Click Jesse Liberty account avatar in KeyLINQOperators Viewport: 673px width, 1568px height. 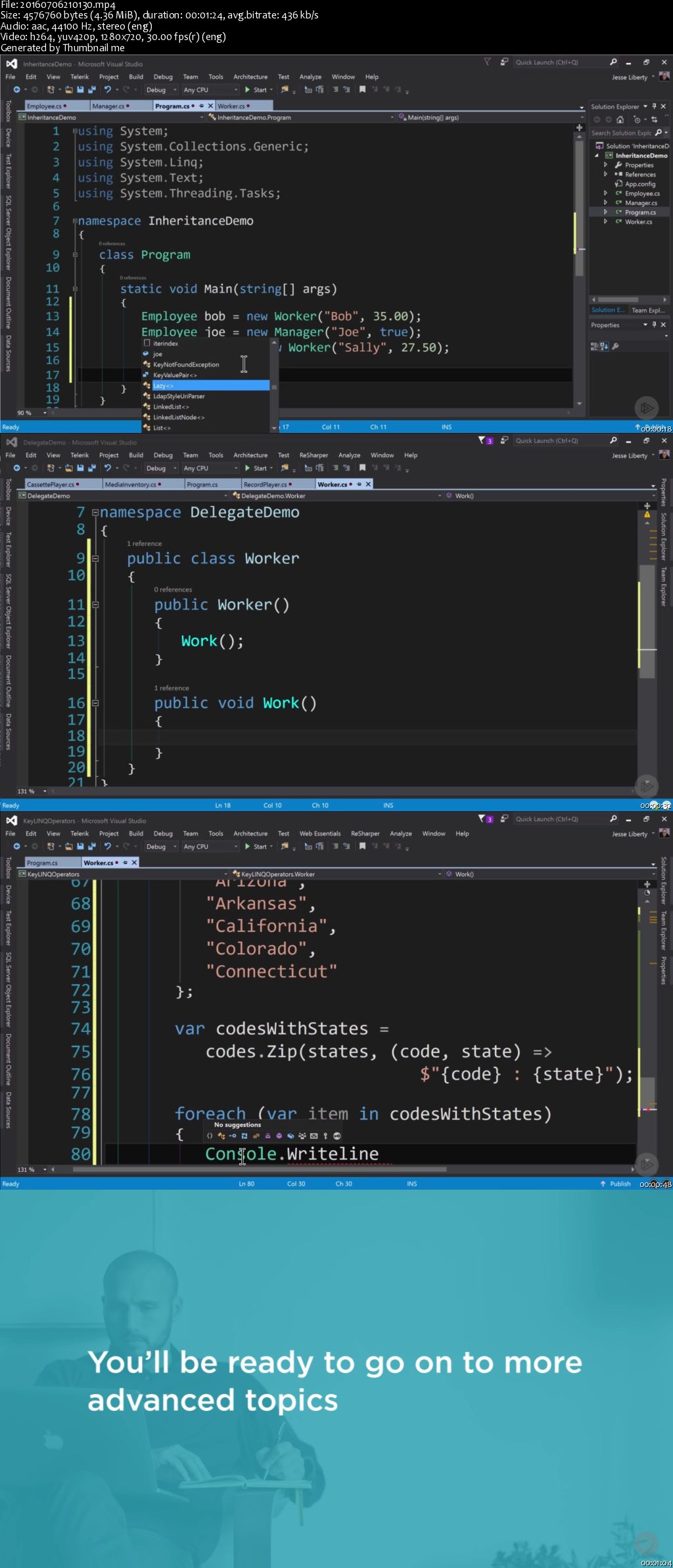tap(664, 833)
